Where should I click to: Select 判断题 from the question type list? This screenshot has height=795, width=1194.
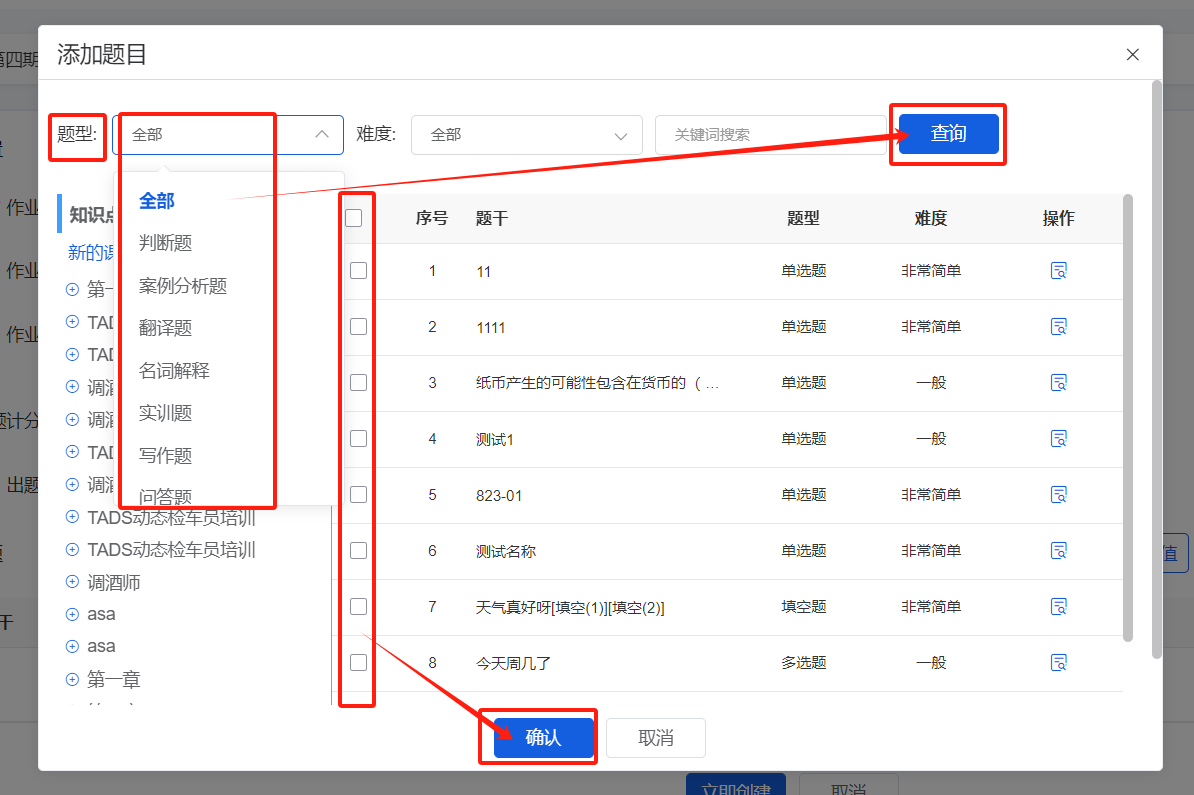tap(165, 242)
